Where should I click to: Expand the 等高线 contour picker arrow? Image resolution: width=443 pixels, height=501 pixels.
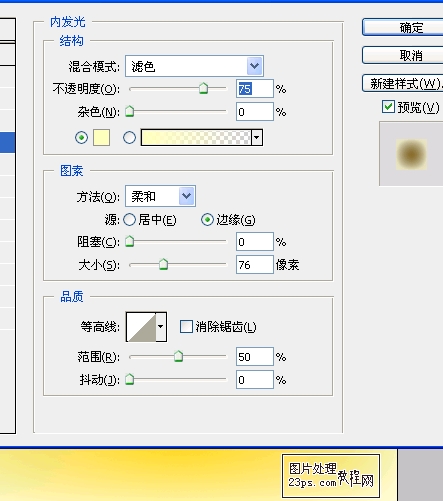(x=161, y=327)
